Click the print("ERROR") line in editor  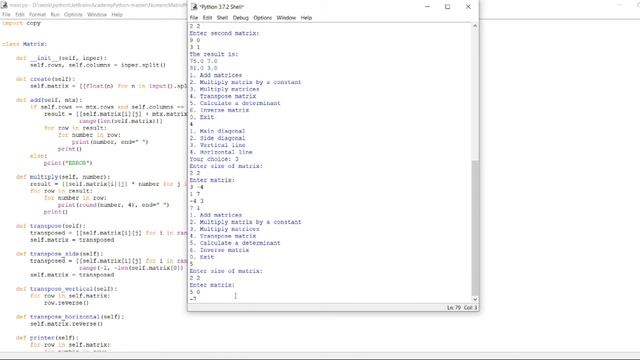68,162
